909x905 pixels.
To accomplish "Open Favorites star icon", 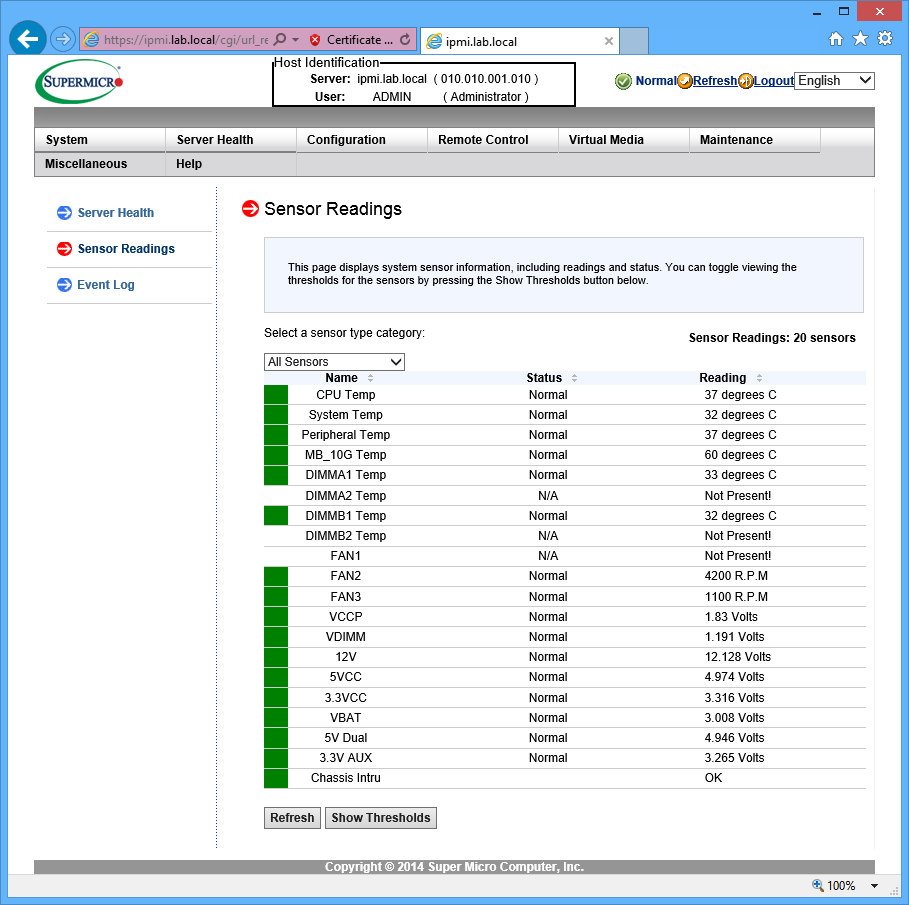I will (x=860, y=39).
